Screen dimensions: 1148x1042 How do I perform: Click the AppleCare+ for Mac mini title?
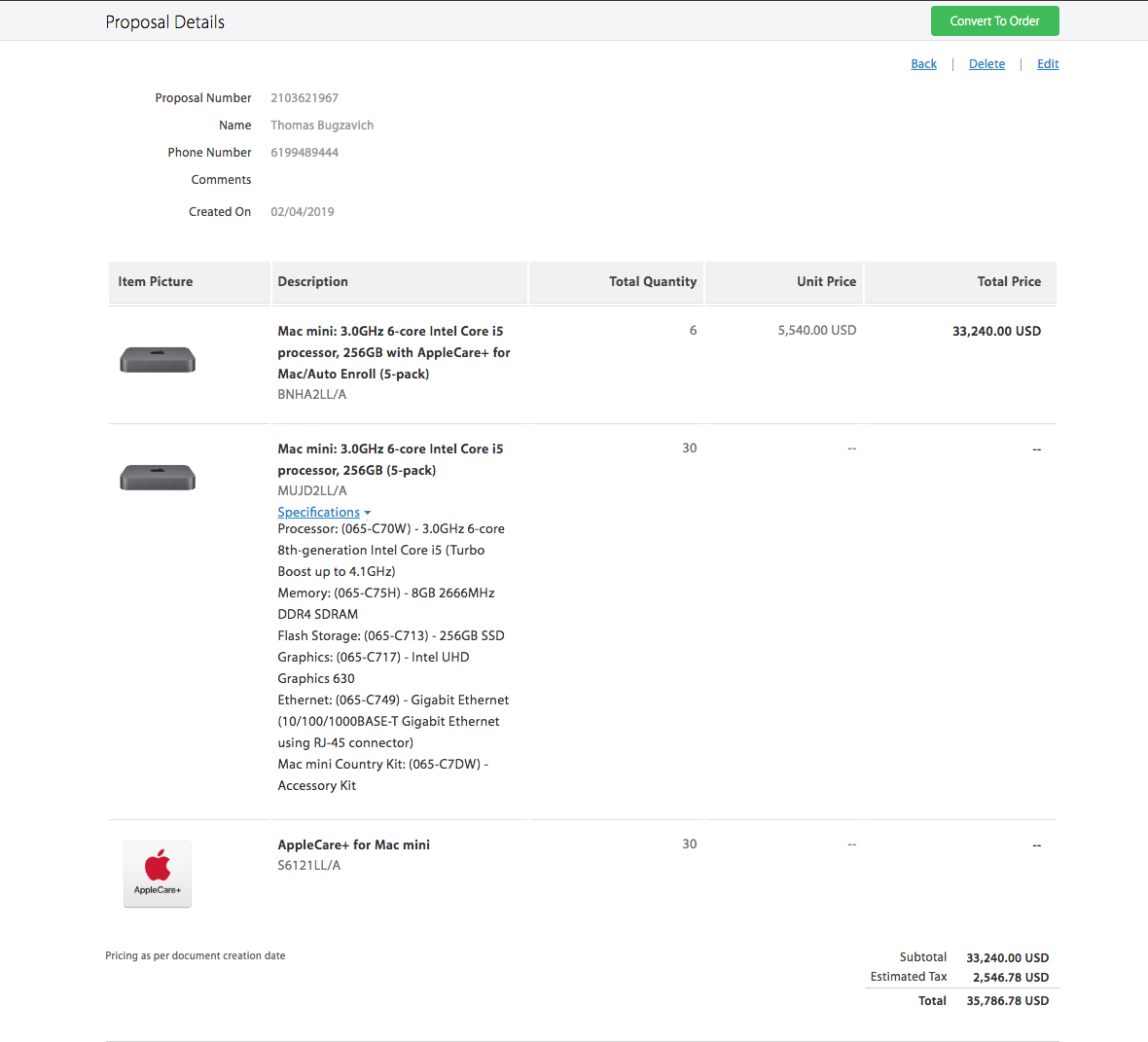coord(353,844)
